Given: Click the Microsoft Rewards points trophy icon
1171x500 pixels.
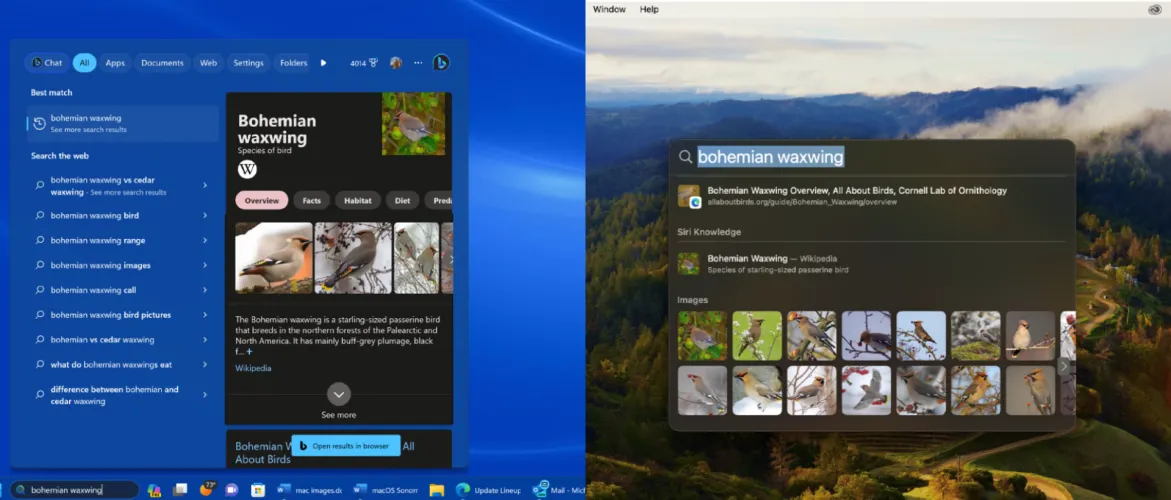Looking at the screenshot, I should (x=373, y=63).
